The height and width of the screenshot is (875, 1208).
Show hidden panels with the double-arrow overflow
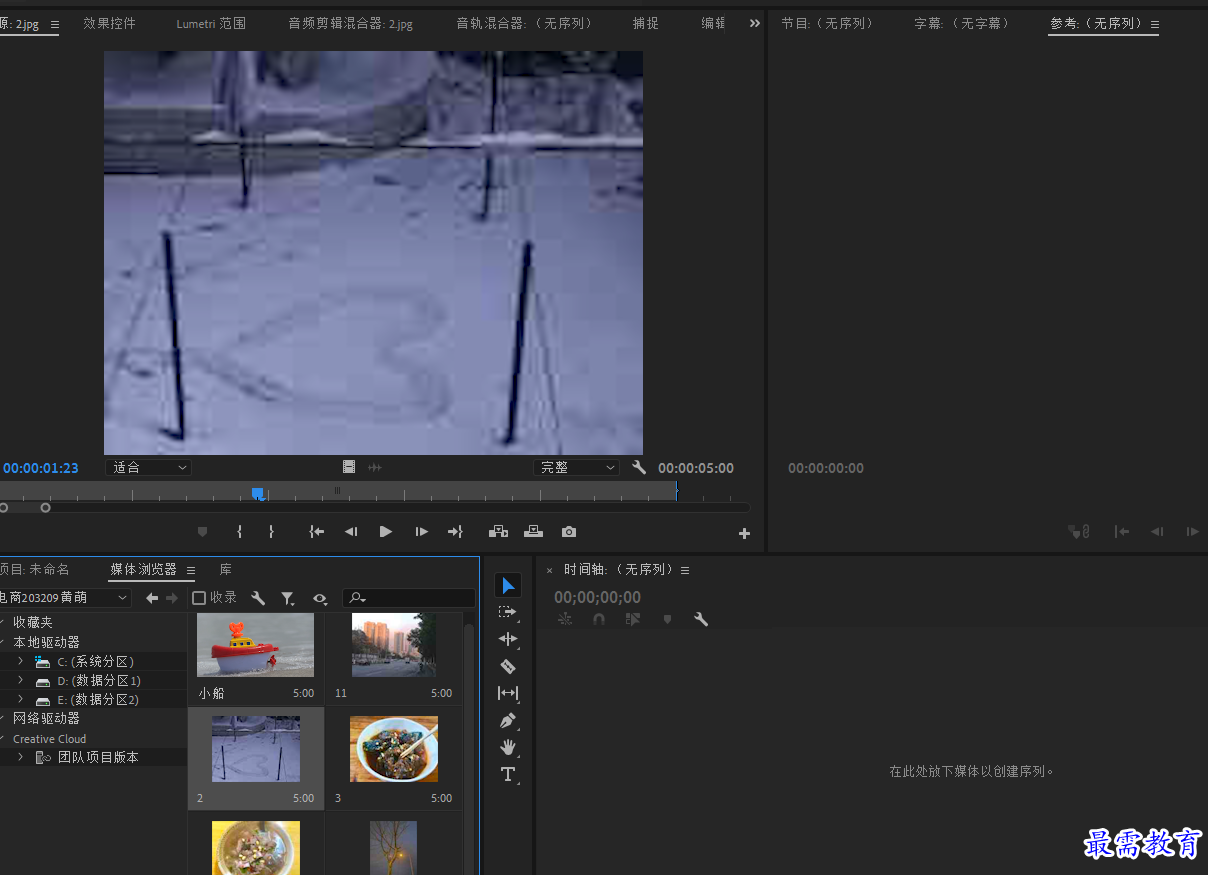point(755,23)
